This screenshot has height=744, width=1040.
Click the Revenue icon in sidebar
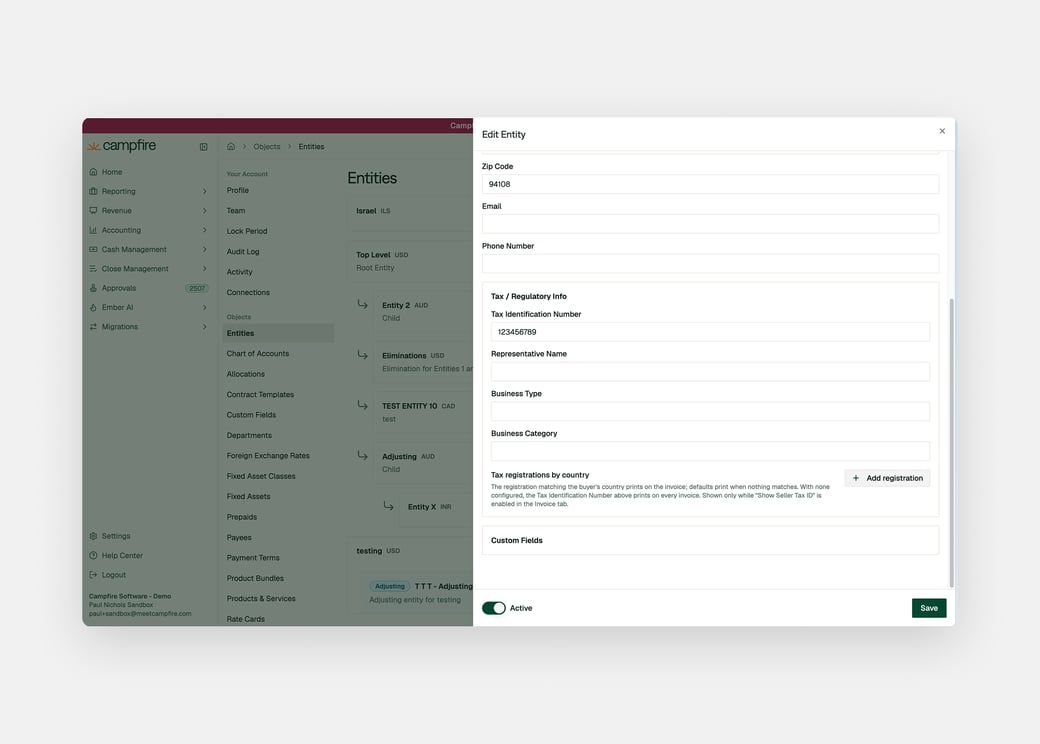pos(94,210)
